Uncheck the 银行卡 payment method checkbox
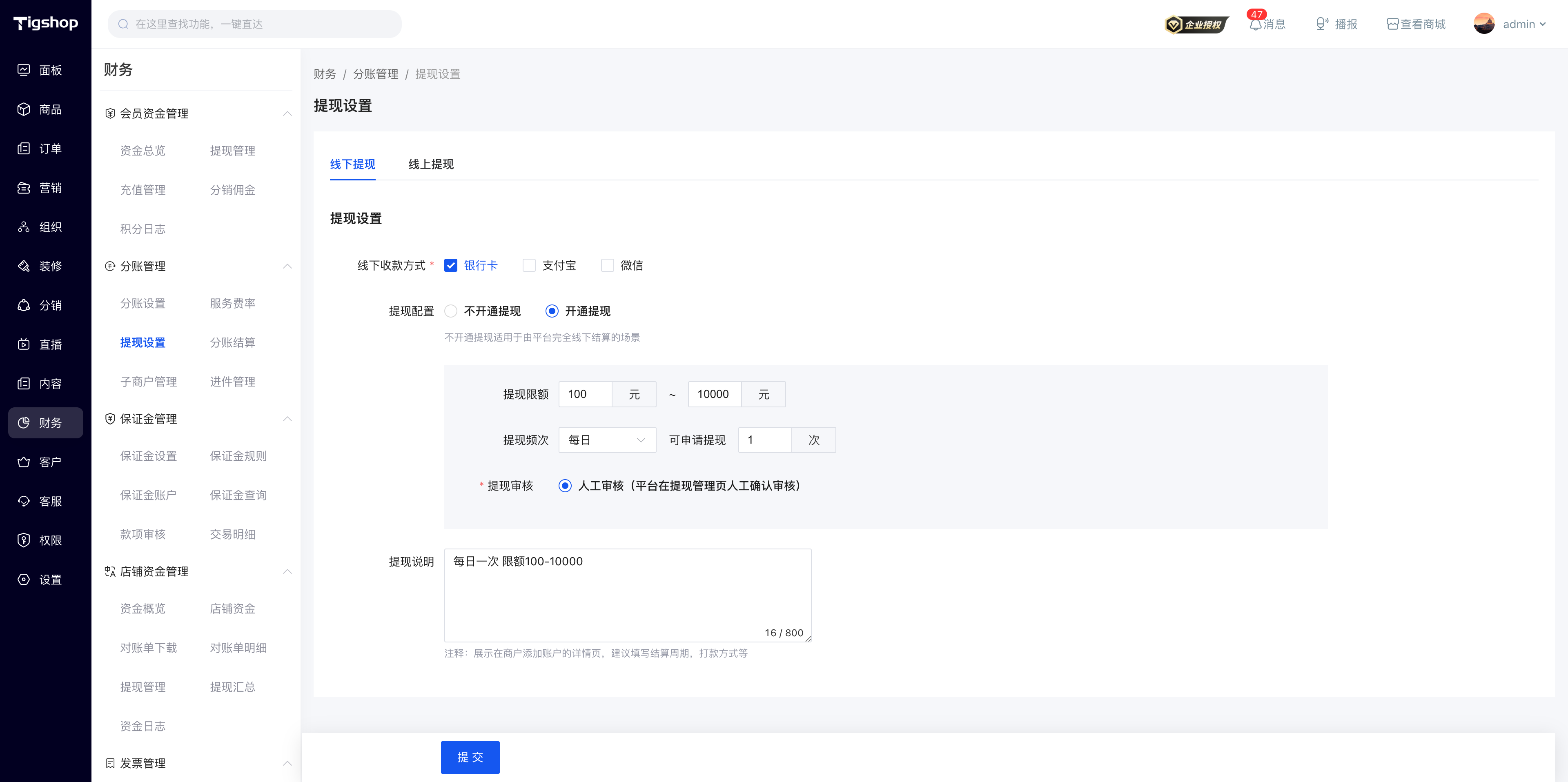The image size is (1568, 782). (x=450, y=265)
